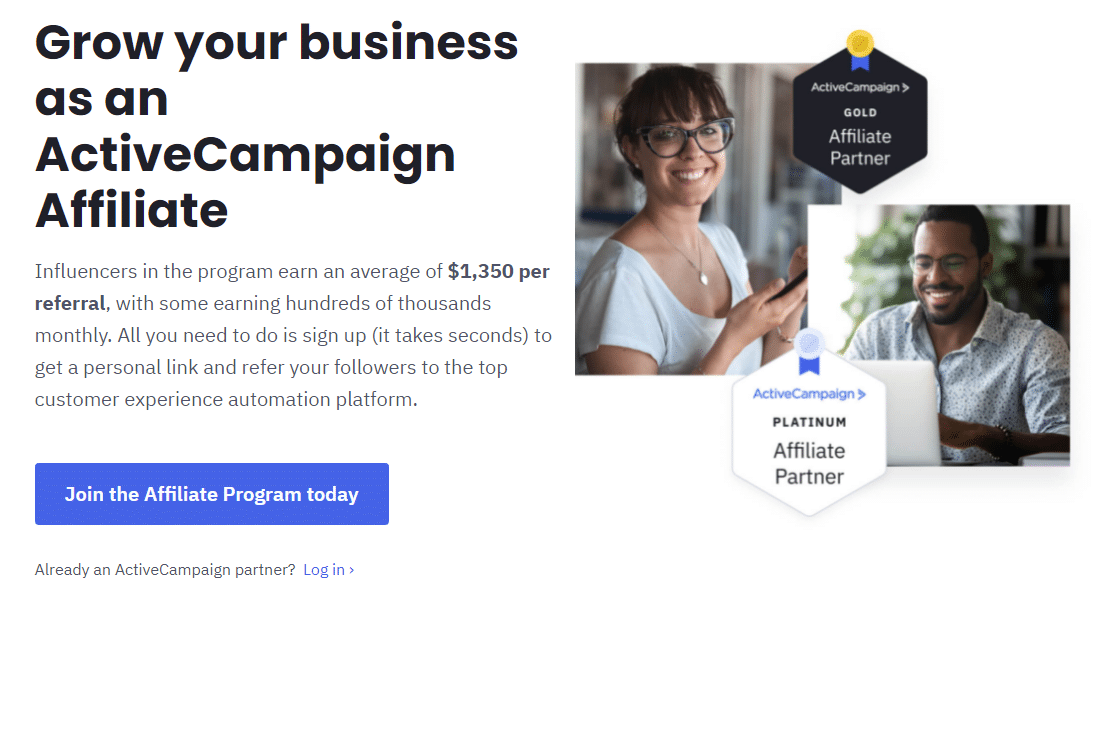This screenshot has width=1097, height=729.
Task: Click ActiveCampaign logo on platinum badge
Action: click(809, 394)
